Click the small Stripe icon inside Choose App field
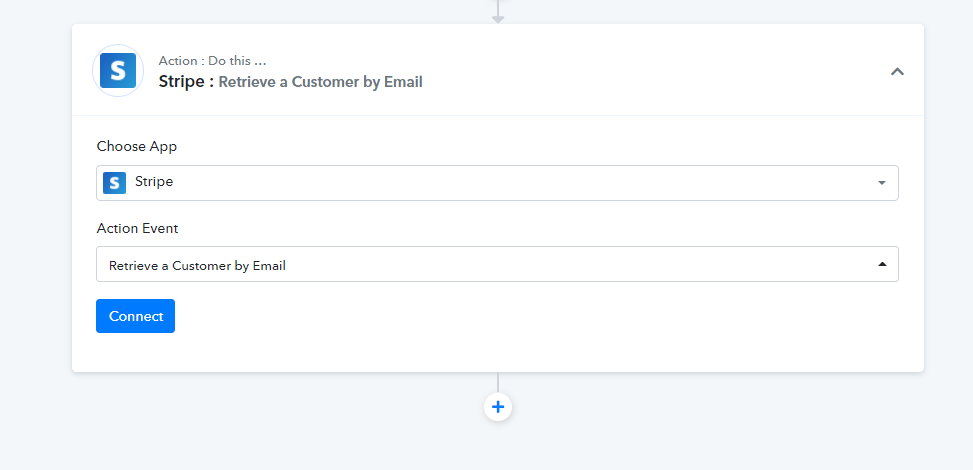 point(114,183)
